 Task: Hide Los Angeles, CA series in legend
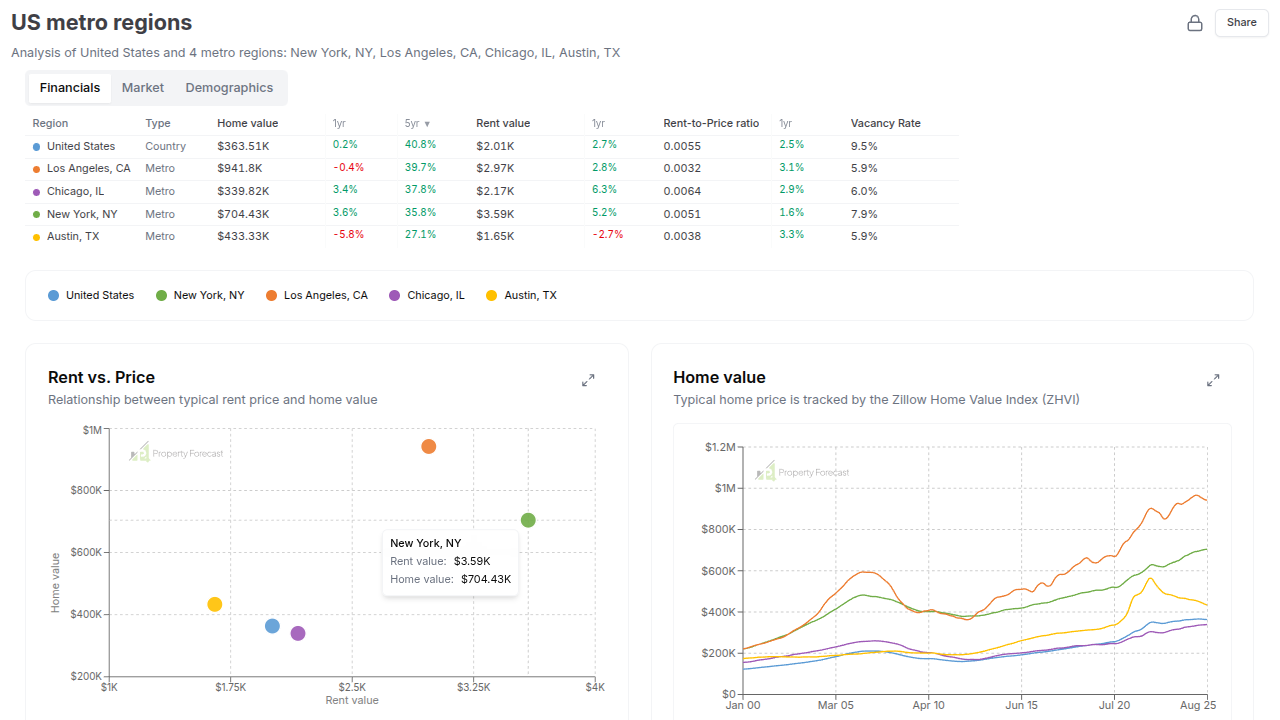(x=316, y=295)
